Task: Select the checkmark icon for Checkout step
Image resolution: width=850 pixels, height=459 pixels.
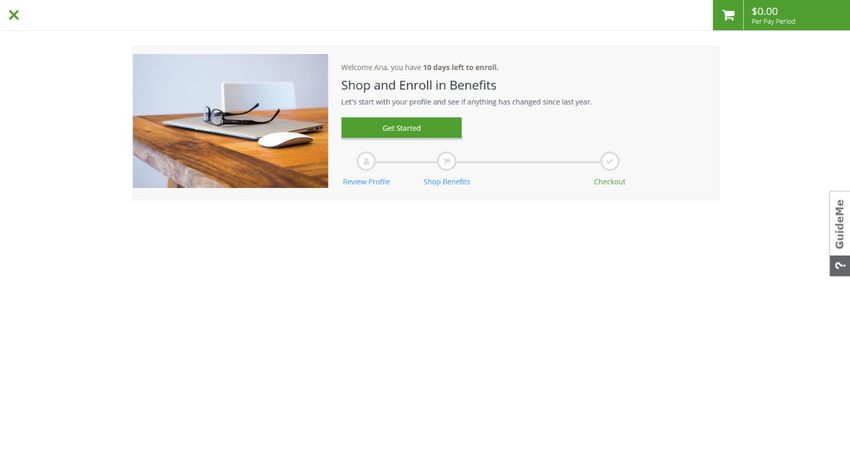Action: pyautogui.click(x=610, y=161)
